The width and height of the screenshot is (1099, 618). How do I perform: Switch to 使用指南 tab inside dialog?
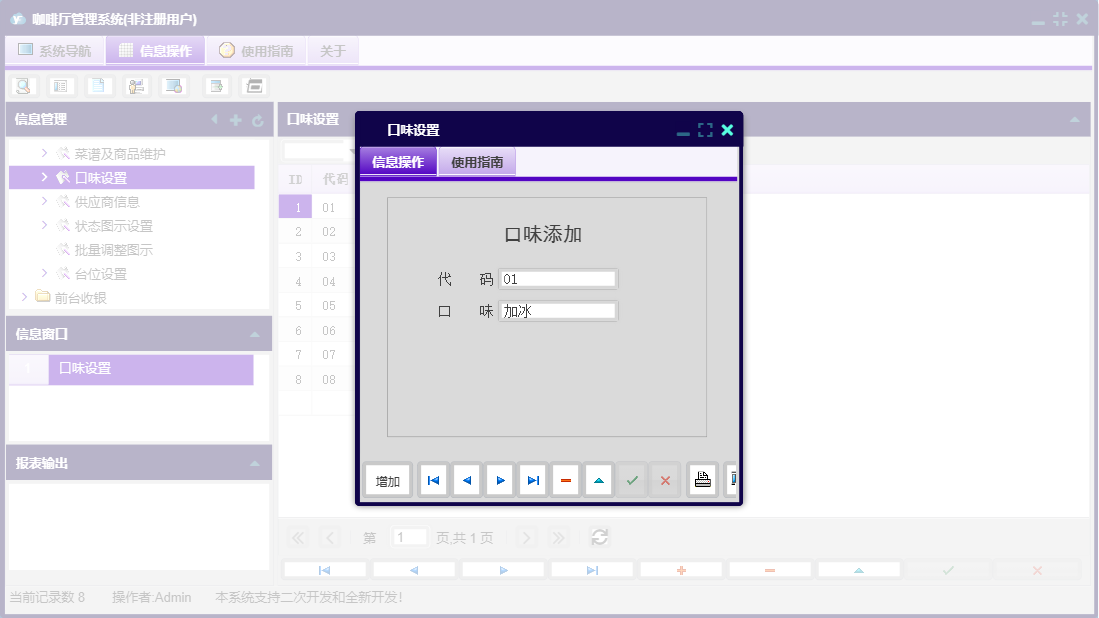pos(477,162)
